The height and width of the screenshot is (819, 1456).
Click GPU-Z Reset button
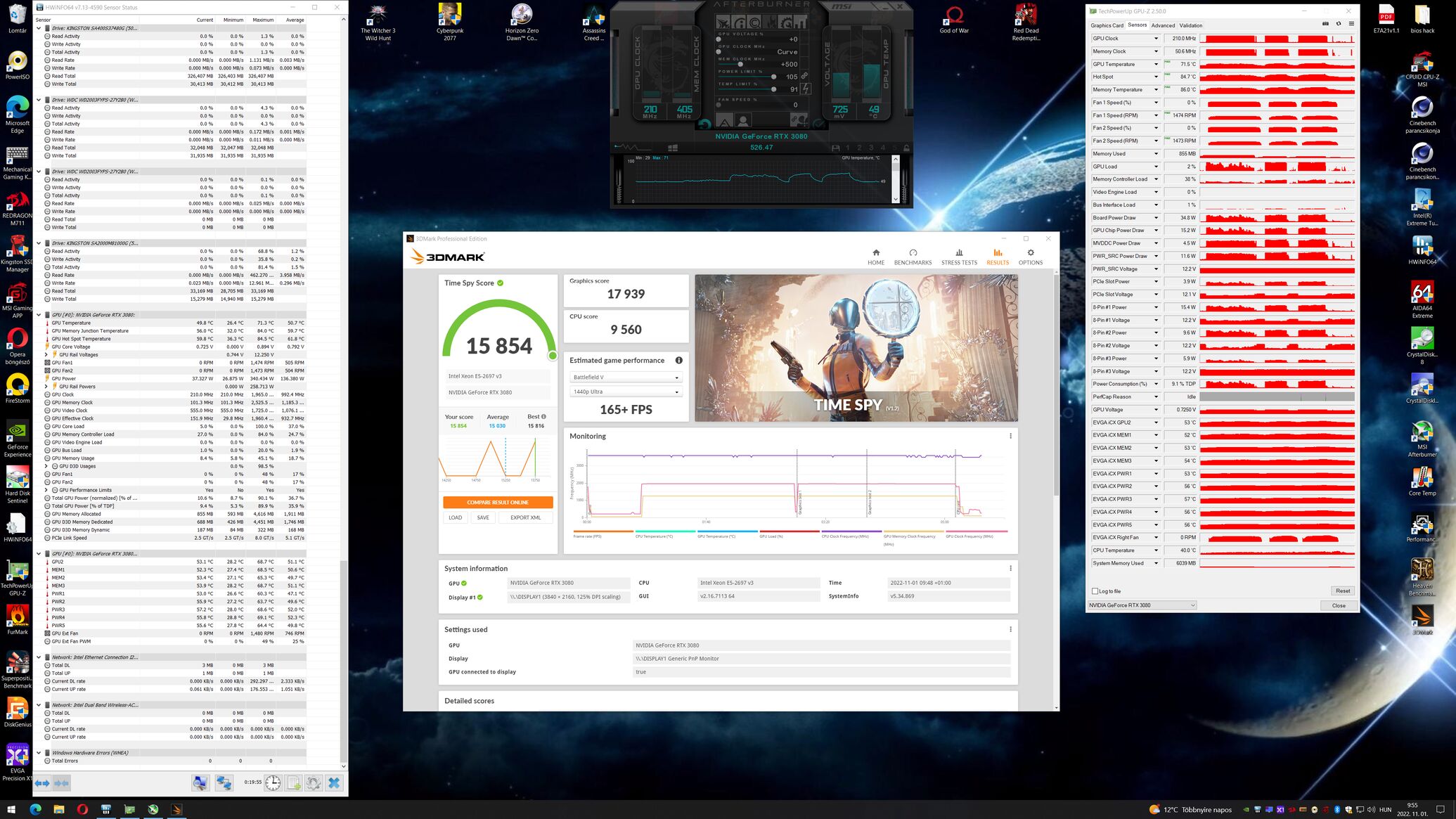(x=1342, y=591)
